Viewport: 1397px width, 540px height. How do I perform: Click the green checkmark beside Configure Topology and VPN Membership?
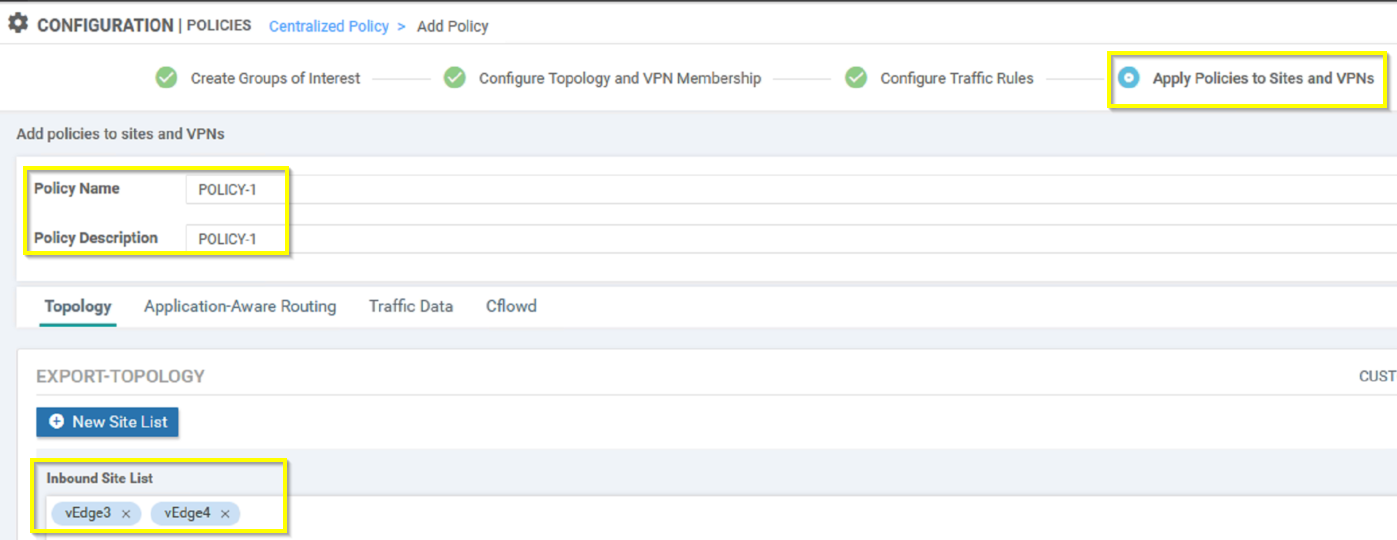(454, 78)
